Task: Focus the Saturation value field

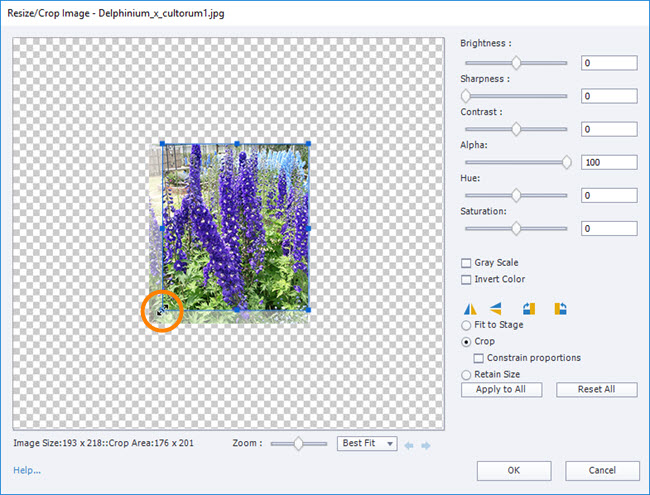Action: click(609, 228)
